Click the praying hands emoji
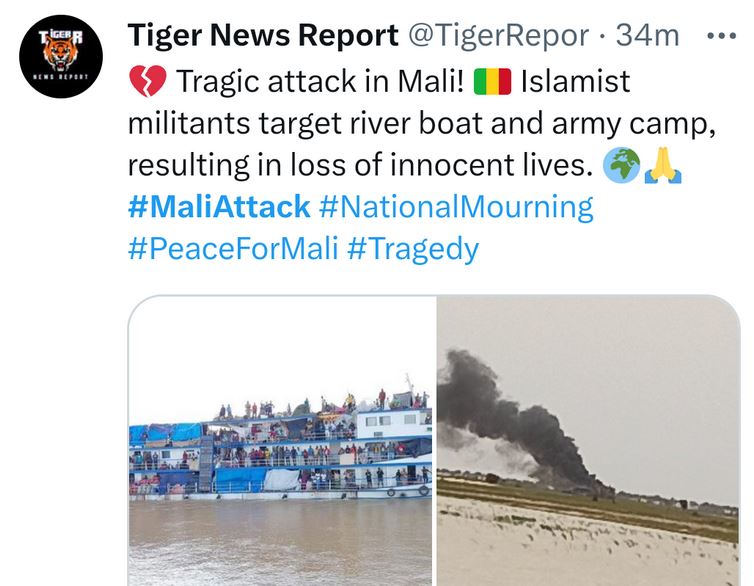The width and height of the screenshot is (754, 586). tap(663, 167)
